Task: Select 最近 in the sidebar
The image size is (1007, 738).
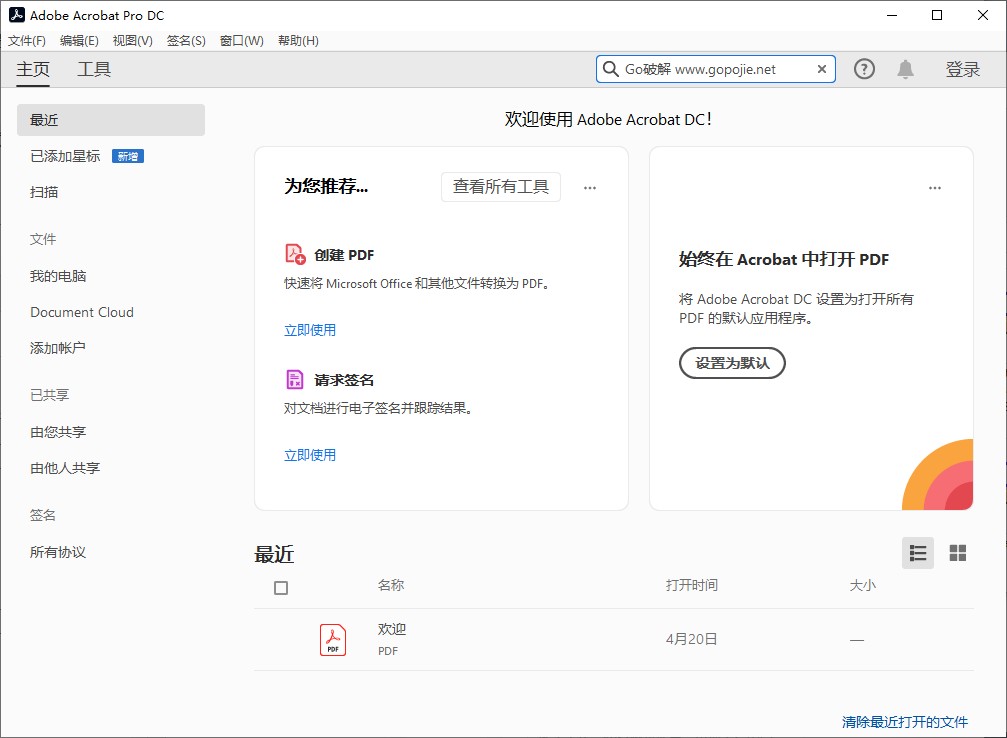Action: pyautogui.click(x=110, y=120)
